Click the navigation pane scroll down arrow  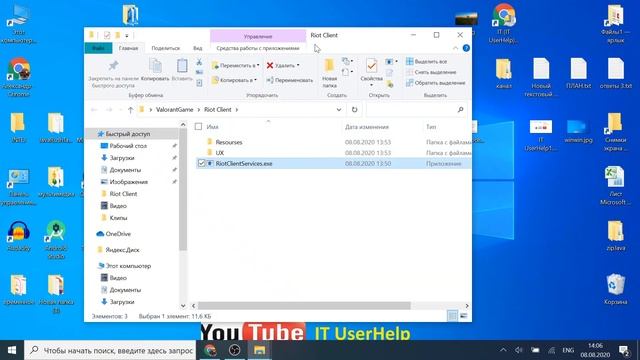click(183, 305)
